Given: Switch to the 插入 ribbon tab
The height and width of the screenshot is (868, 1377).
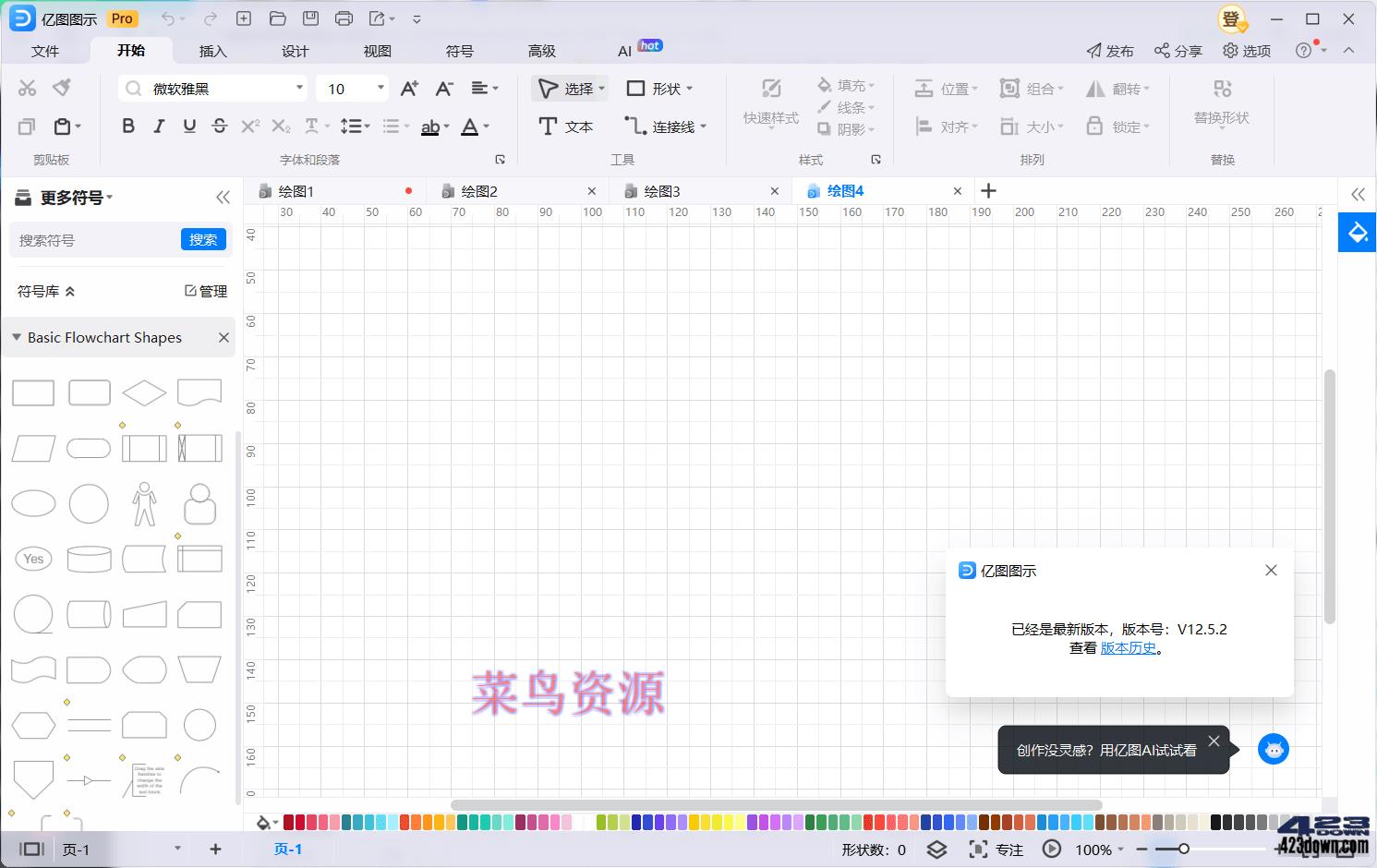Looking at the screenshot, I should 212,51.
